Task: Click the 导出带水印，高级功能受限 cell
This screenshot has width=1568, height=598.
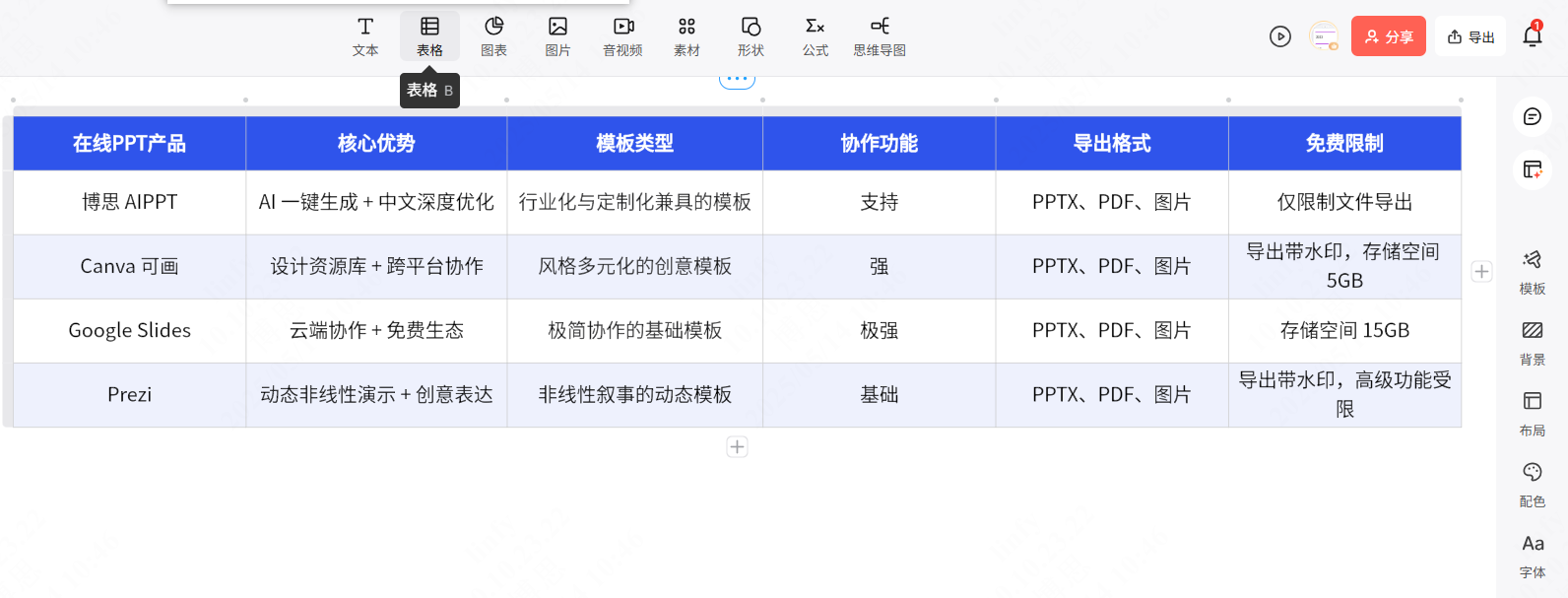Action: [1344, 394]
